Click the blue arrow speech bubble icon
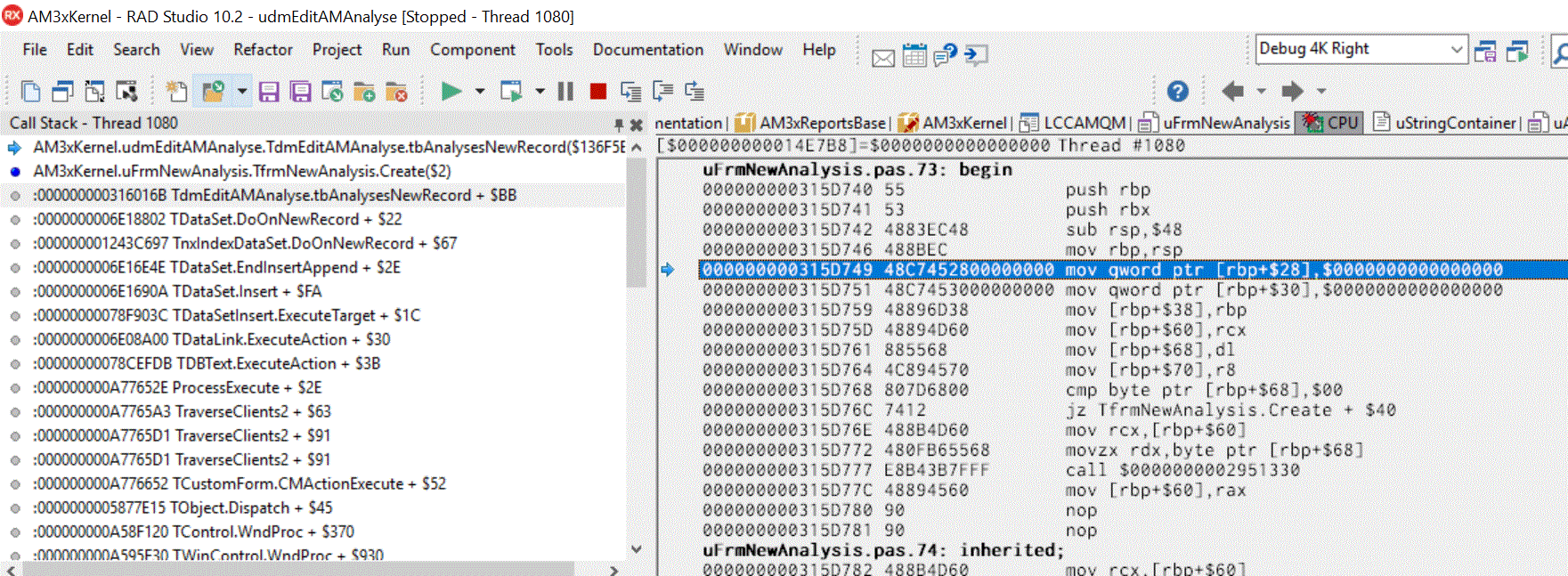 pyautogui.click(x=976, y=56)
